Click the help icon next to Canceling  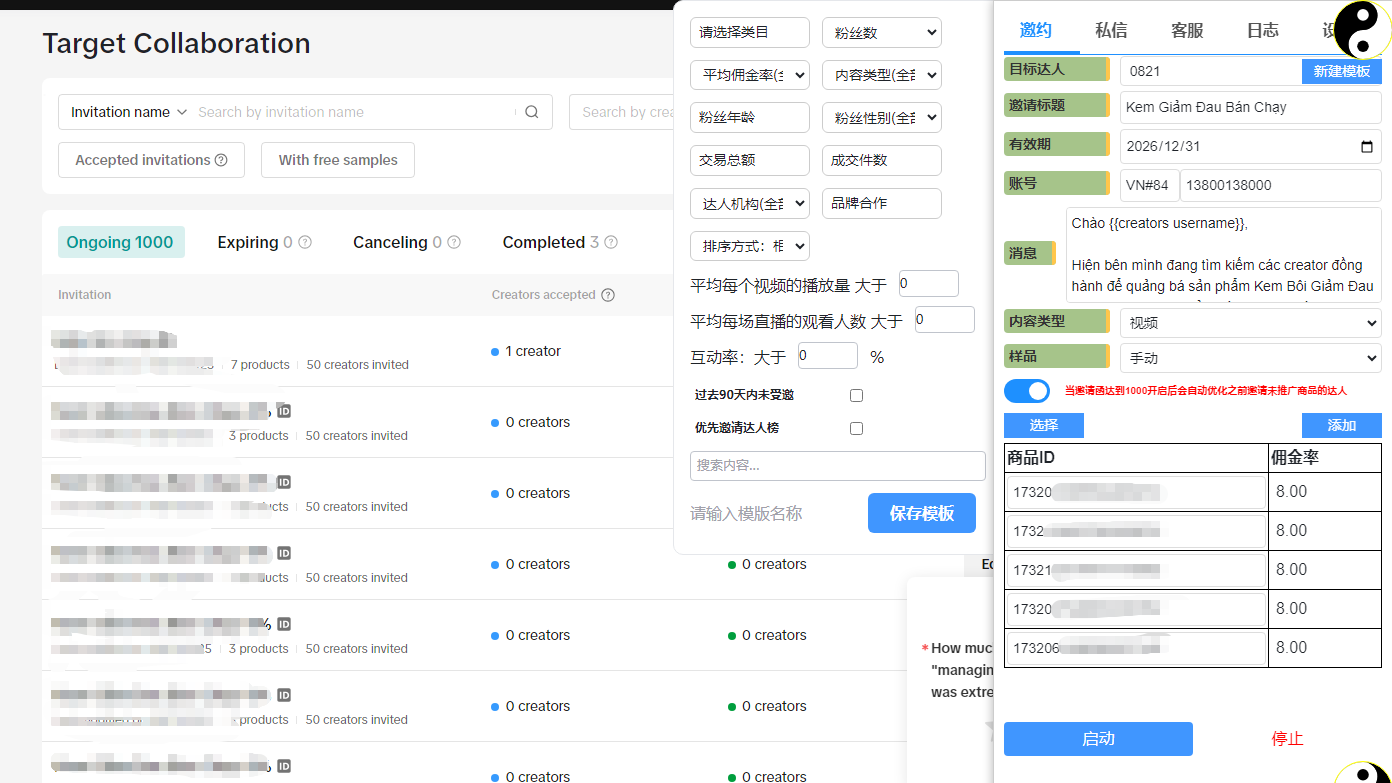pos(454,242)
